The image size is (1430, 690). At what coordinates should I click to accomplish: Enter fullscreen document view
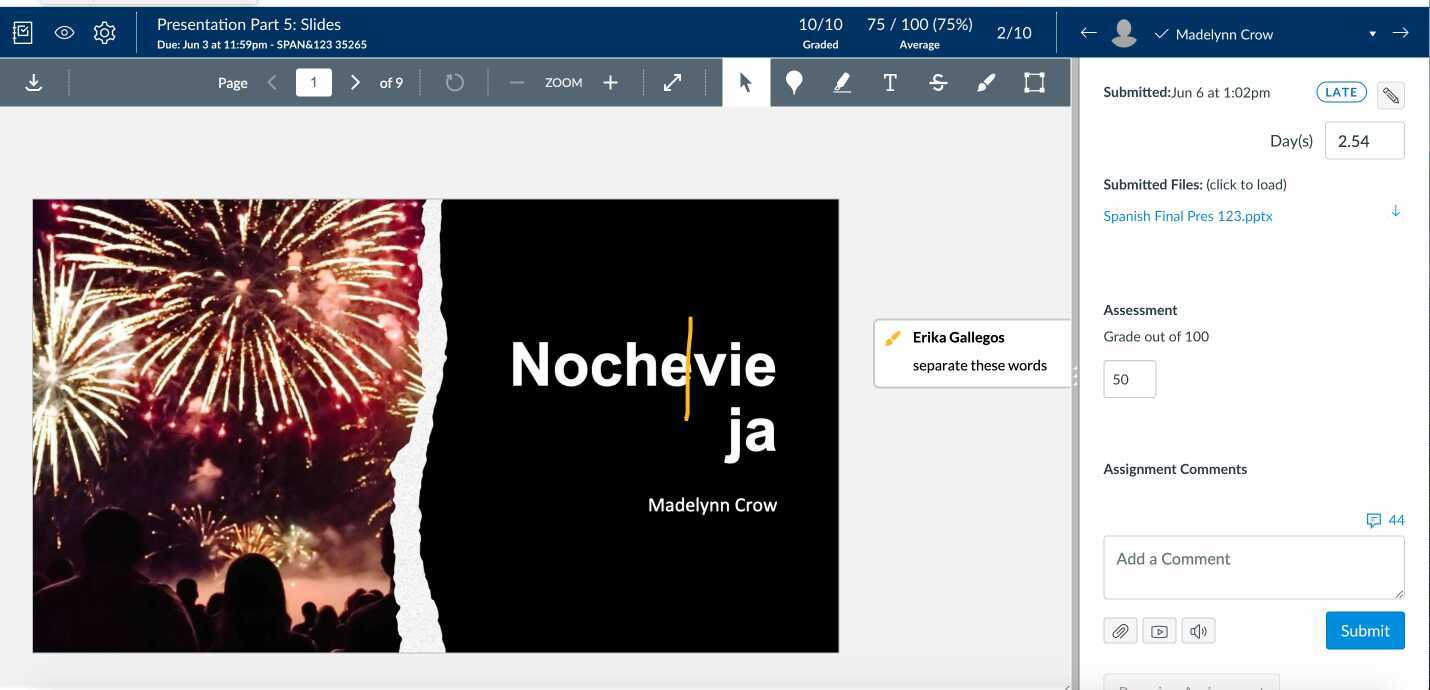(673, 82)
